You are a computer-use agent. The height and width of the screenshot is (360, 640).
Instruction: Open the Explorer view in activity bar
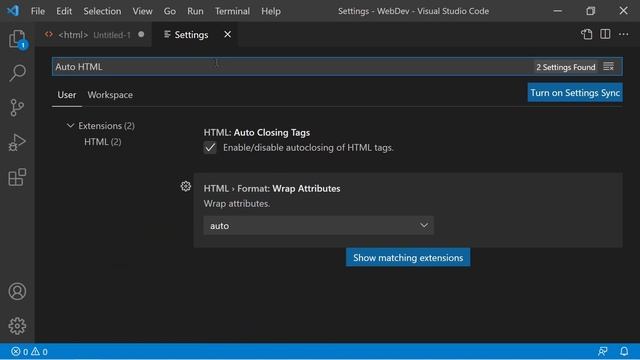pos(17,39)
